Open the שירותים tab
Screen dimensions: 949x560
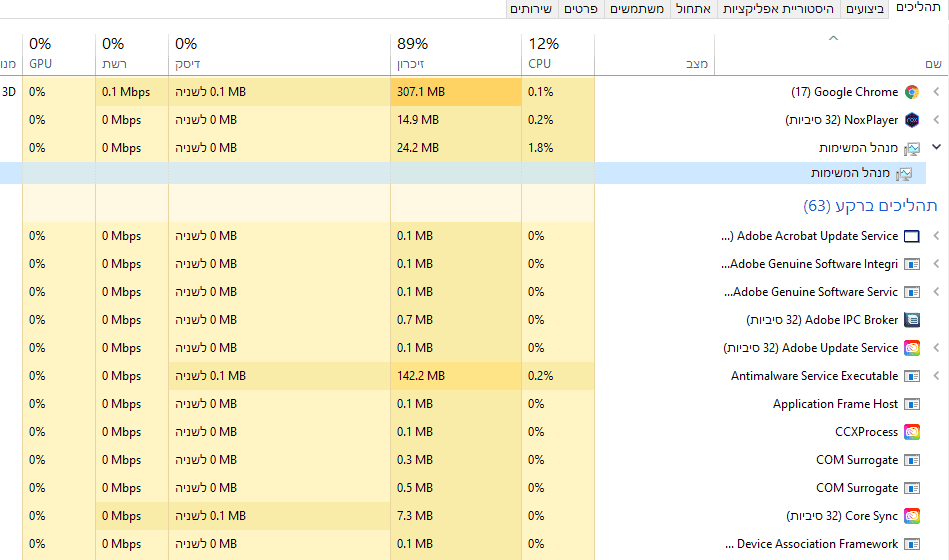click(530, 9)
